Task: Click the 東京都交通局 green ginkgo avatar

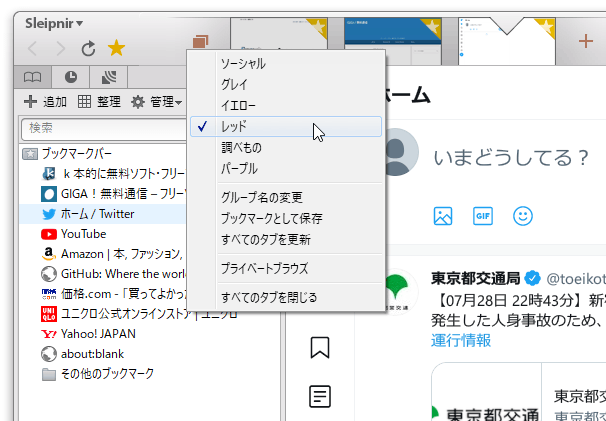Action: [403, 292]
